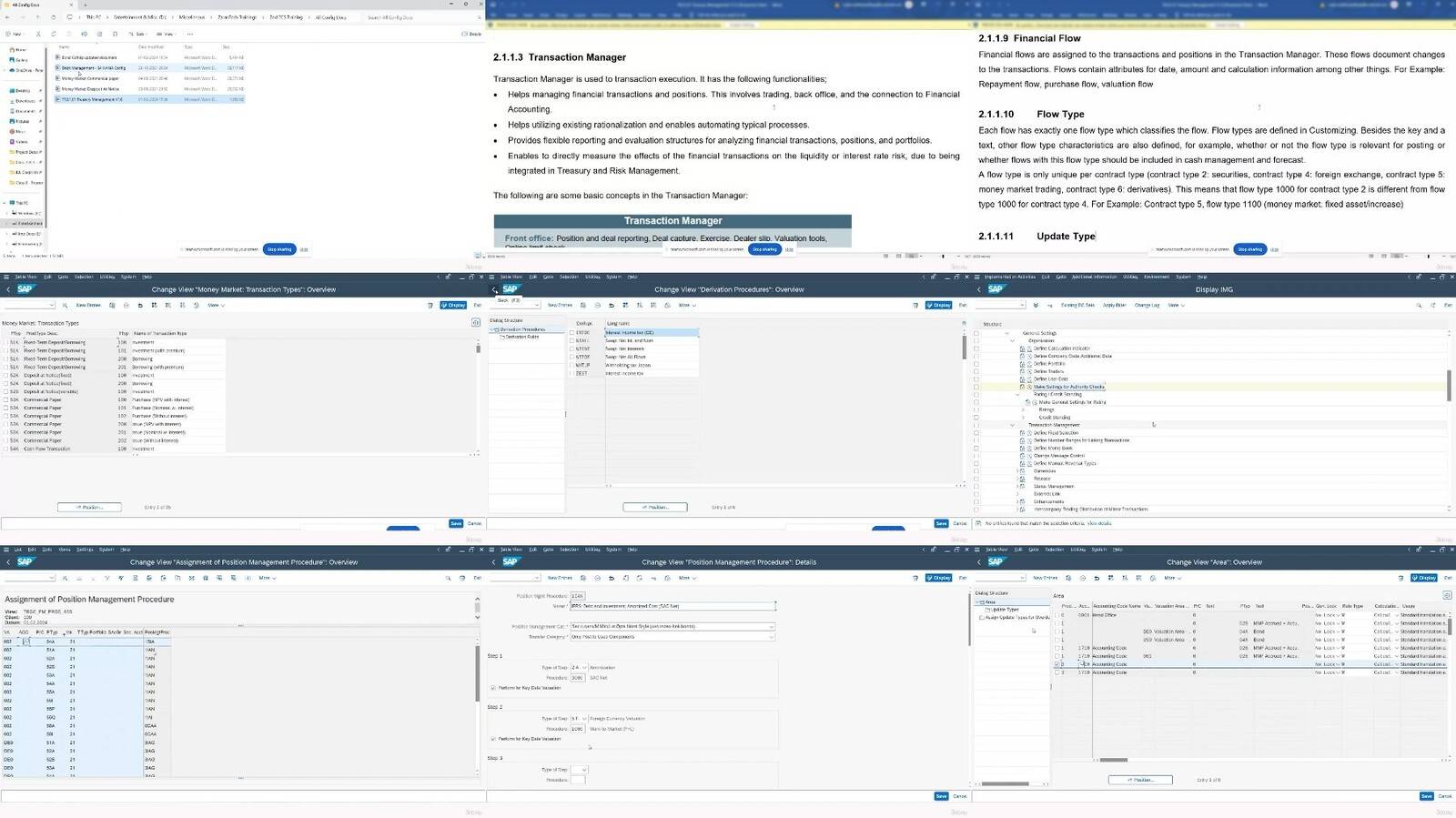Image resolution: width=1456 pixels, height=818 pixels.
Task: Click Delete icon in Derivation Procedures toolbar
Action: pos(597,306)
